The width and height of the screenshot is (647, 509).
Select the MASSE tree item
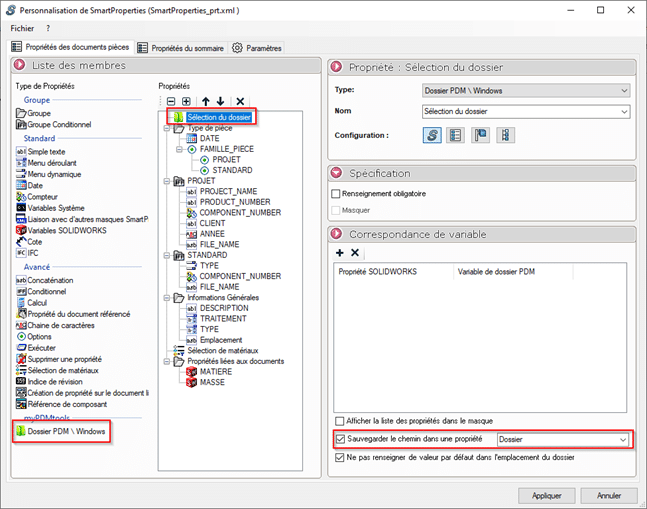pos(213,382)
